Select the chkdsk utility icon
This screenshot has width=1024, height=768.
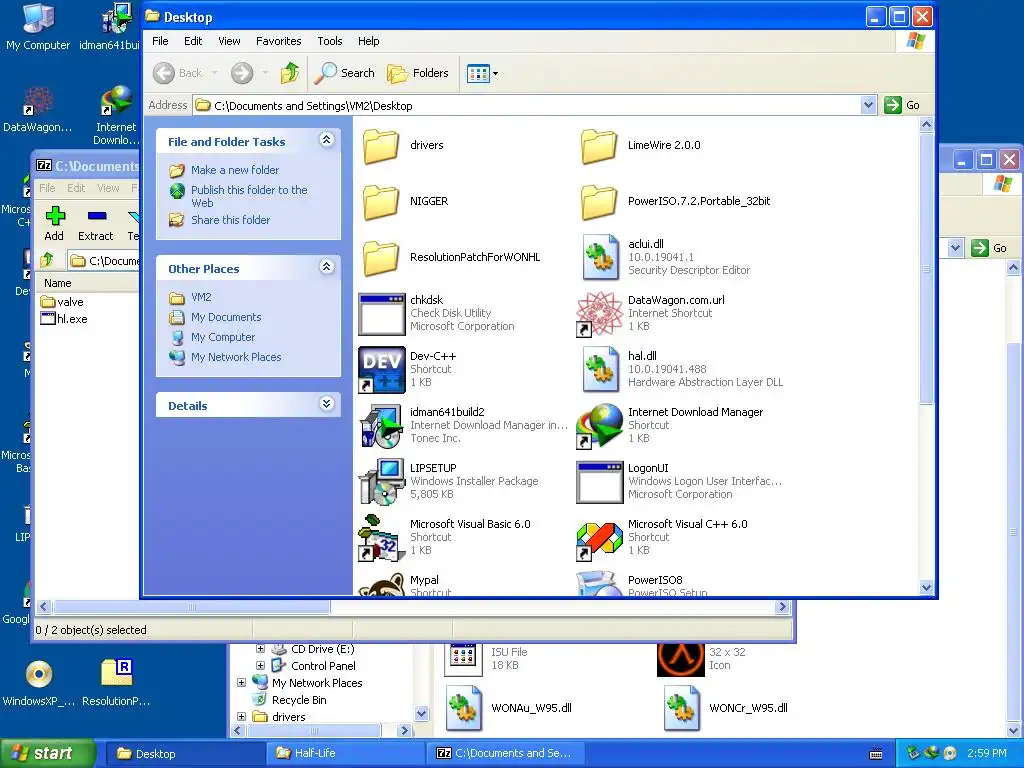pos(381,314)
